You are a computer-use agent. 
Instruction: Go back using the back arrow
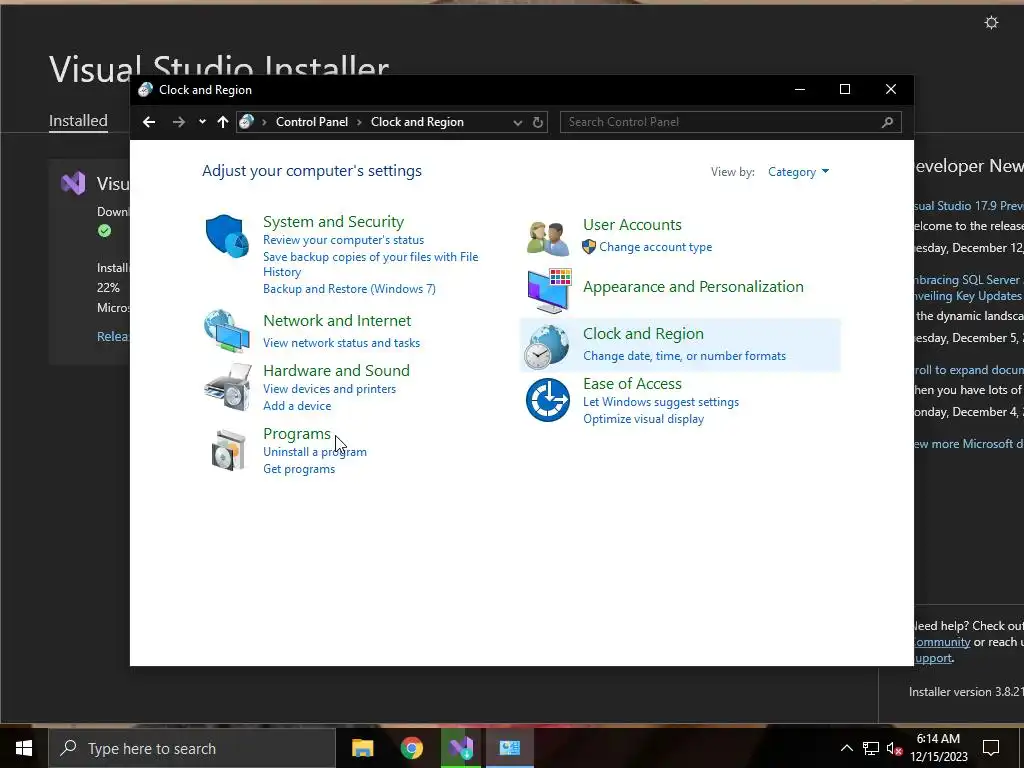click(x=149, y=122)
